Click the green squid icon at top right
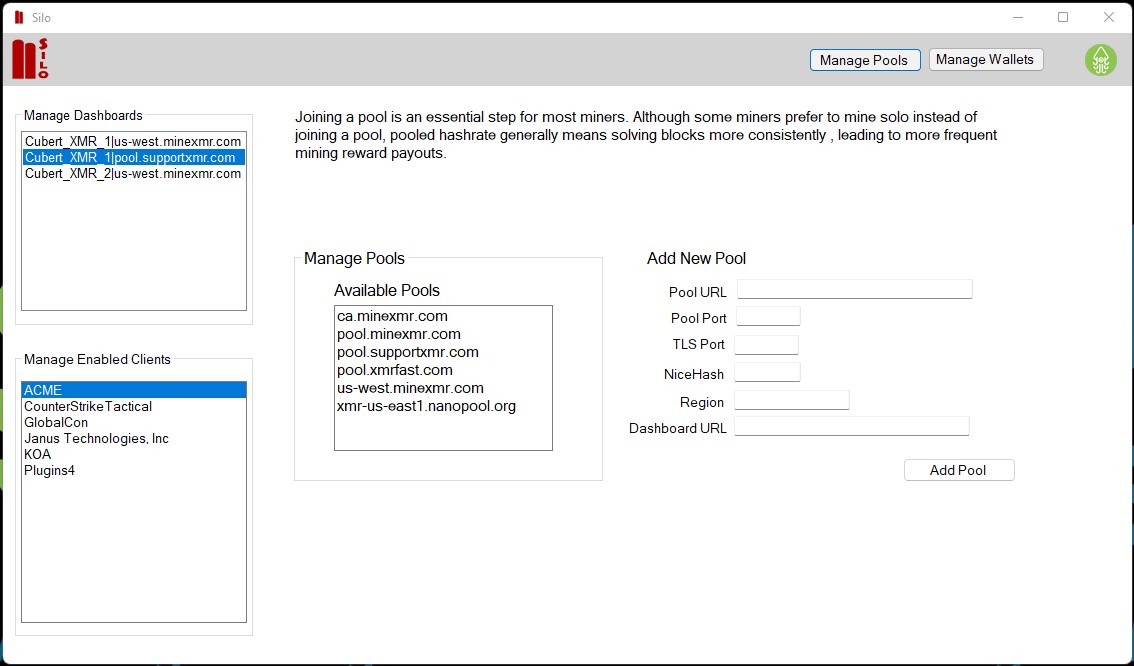1134x666 pixels. pyautogui.click(x=1100, y=60)
